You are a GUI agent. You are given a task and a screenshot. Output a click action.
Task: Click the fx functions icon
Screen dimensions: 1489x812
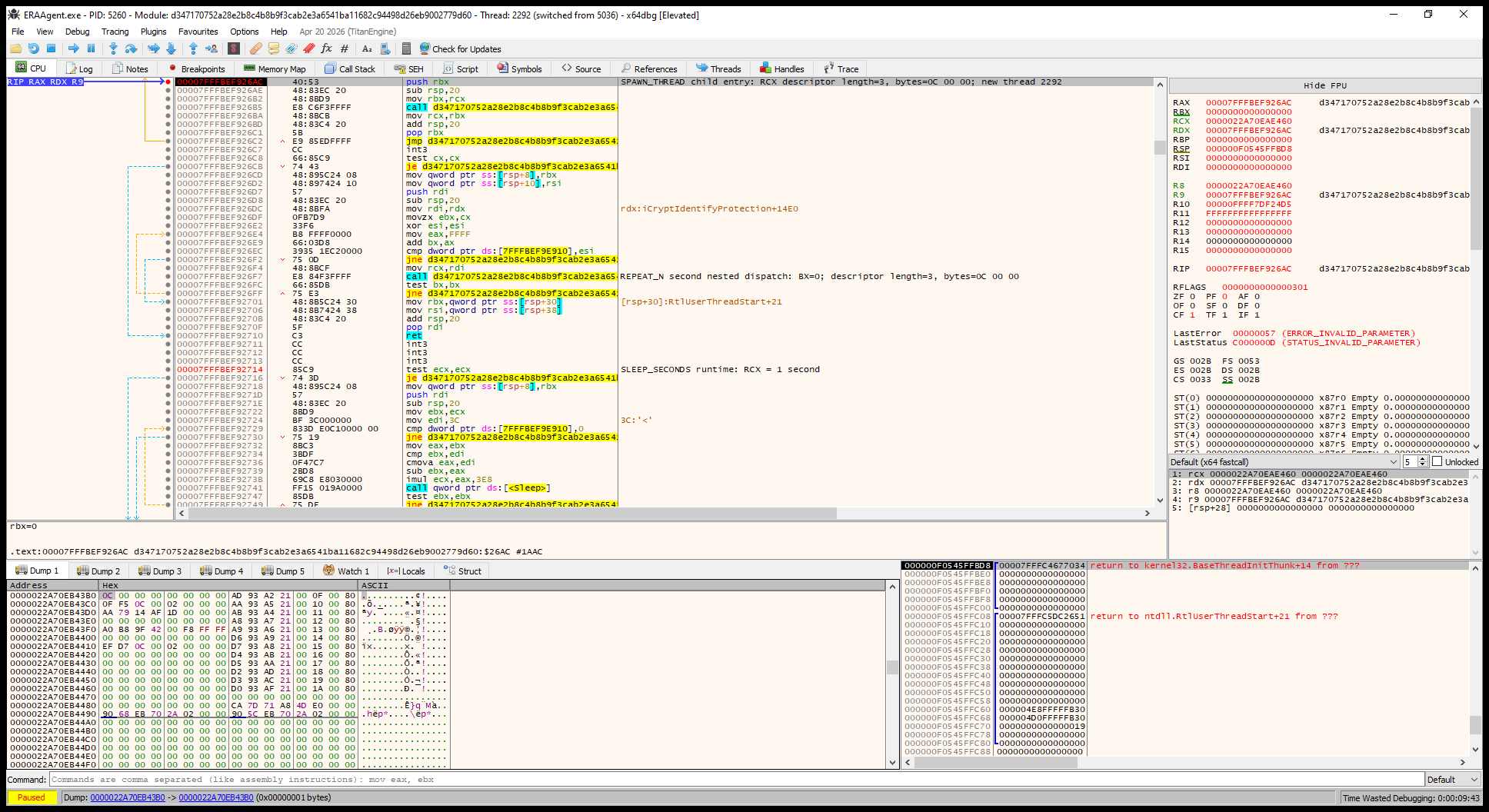pyautogui.click(x=326, y=48)
